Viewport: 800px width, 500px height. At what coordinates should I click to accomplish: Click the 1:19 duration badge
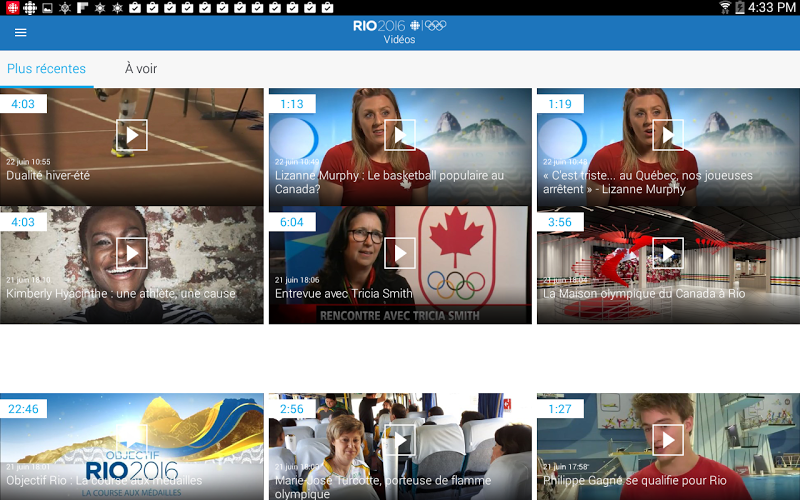tap(560, 104)
